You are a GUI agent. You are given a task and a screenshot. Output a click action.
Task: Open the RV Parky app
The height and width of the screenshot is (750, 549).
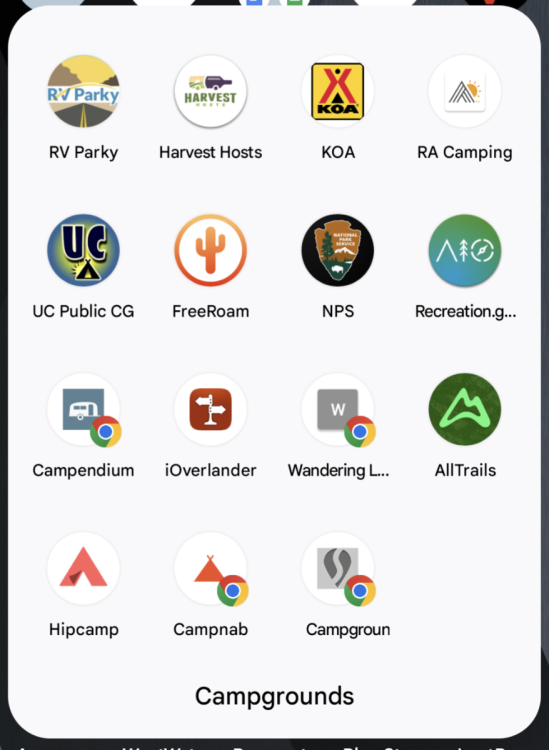coord(83,91)
